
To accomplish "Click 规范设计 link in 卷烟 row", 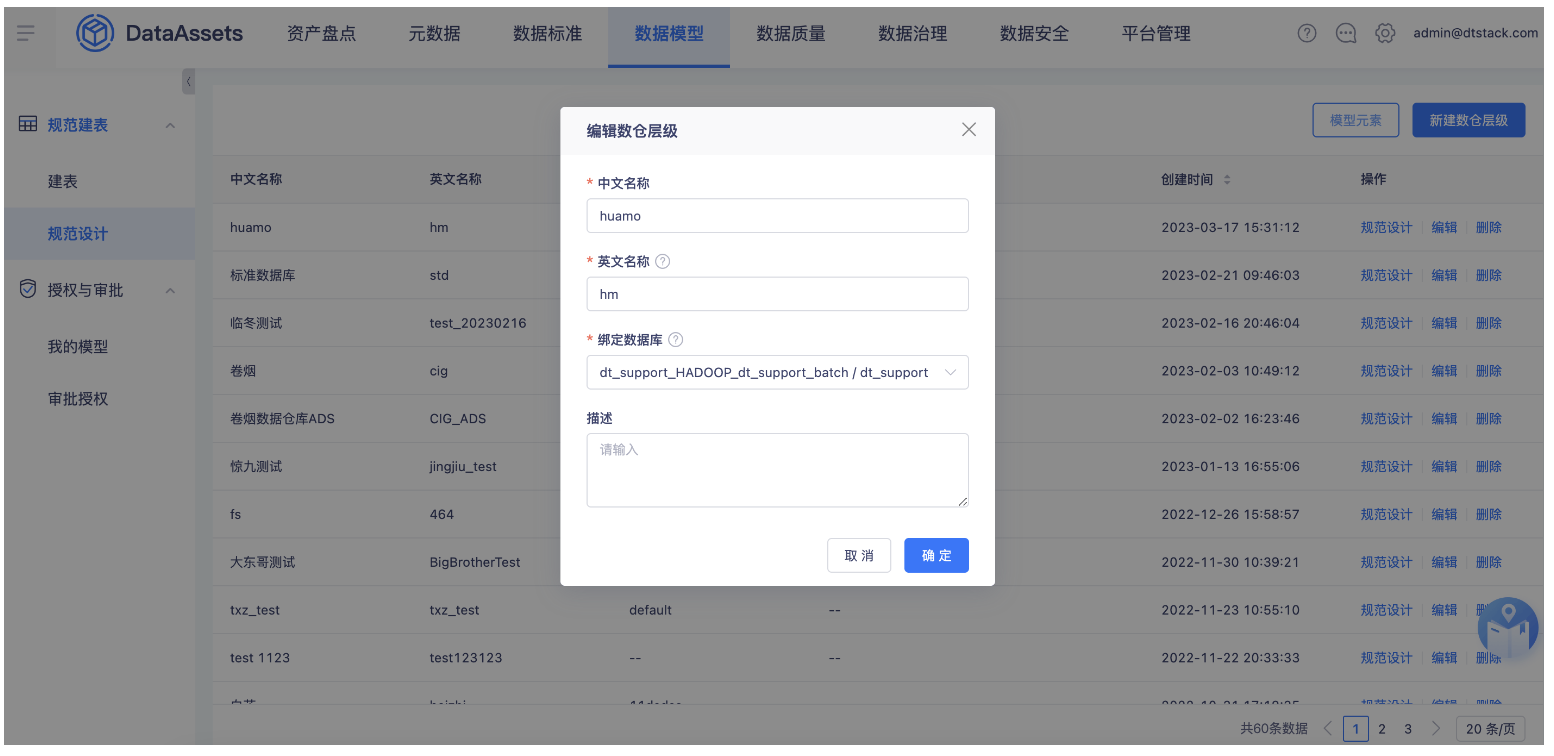I will 1386,371.
